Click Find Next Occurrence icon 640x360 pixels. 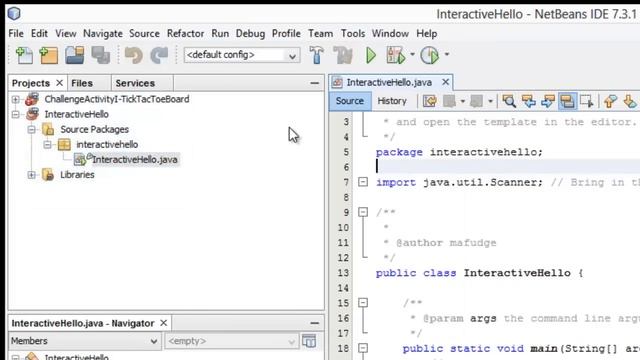[x=548, y=101]
